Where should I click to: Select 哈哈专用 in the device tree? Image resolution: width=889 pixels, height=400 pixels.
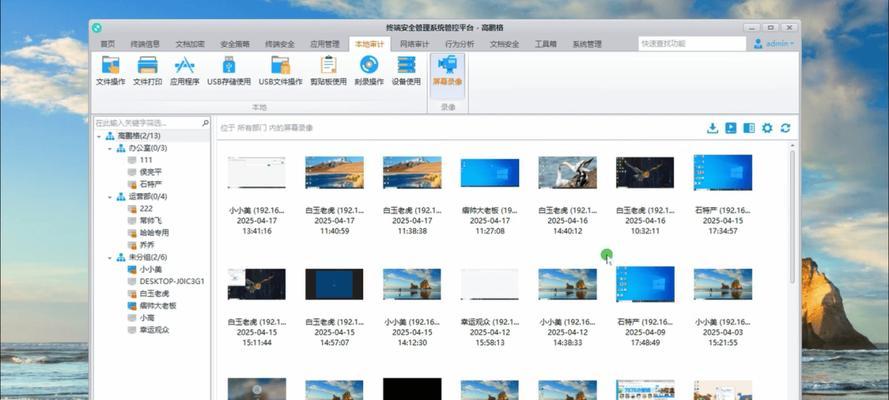(154, 233)
